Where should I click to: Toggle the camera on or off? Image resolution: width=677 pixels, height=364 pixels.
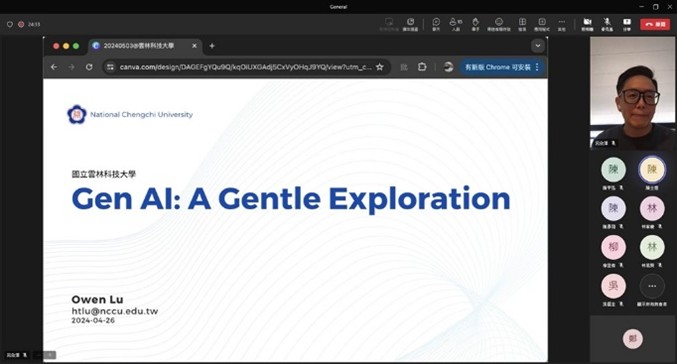pos(587,24)
